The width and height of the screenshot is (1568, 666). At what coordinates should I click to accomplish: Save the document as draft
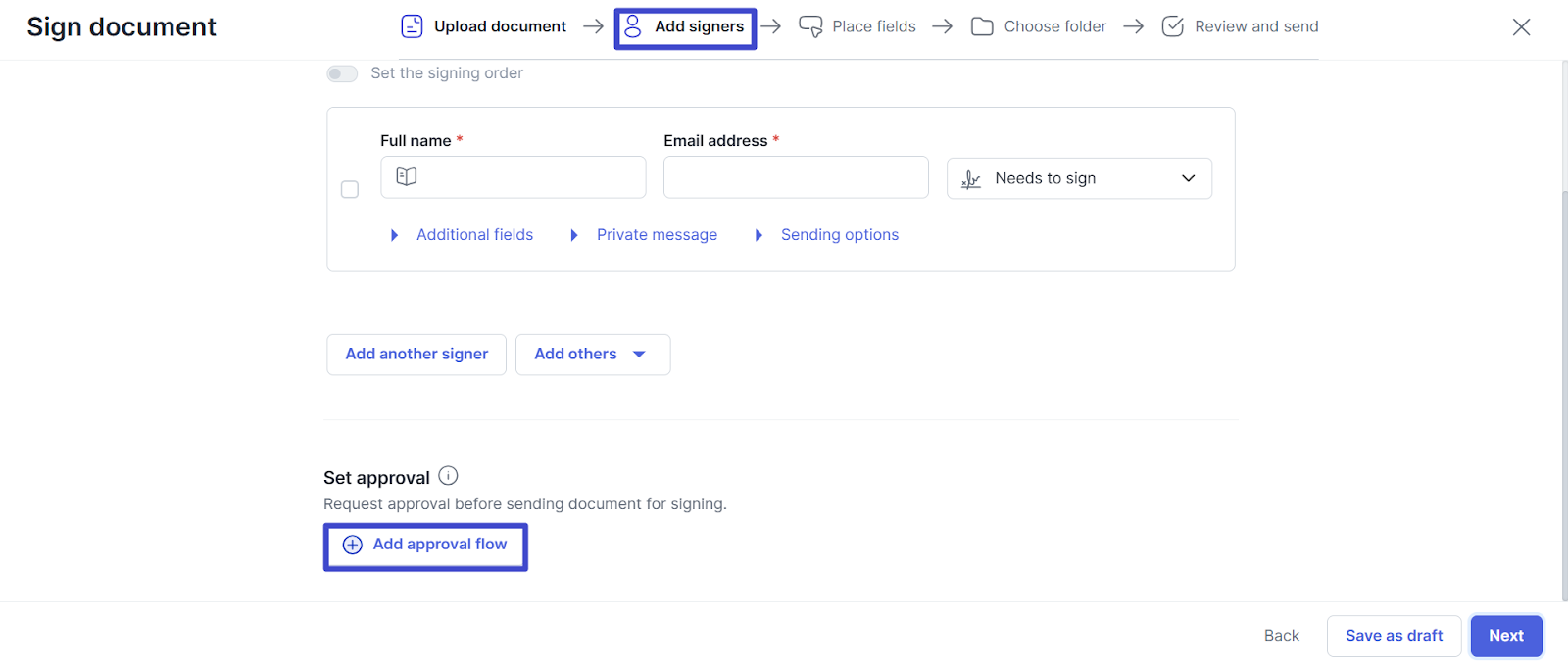click(x=1394, y=636)
